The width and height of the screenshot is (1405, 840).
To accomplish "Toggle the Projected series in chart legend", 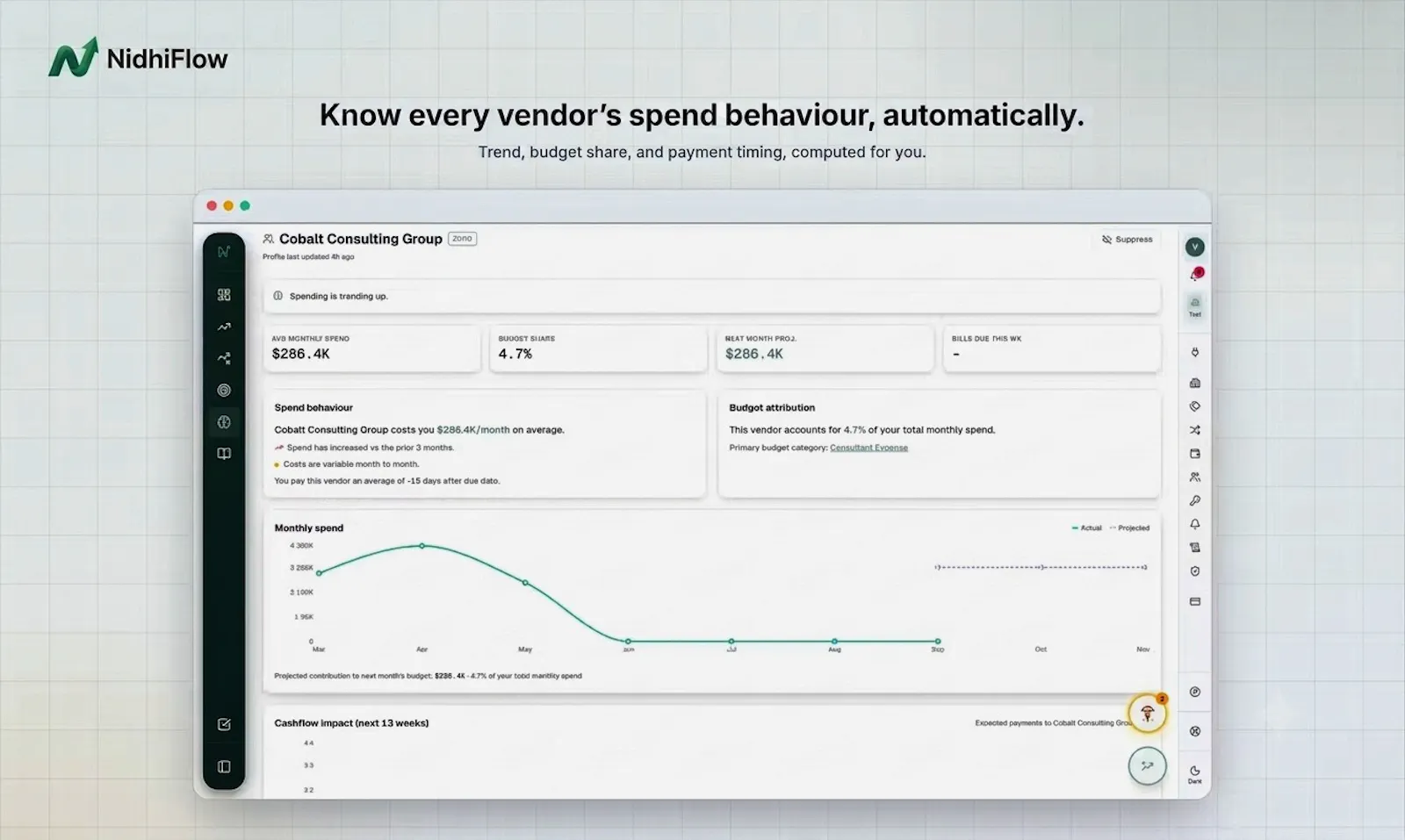I will 1129,528.
